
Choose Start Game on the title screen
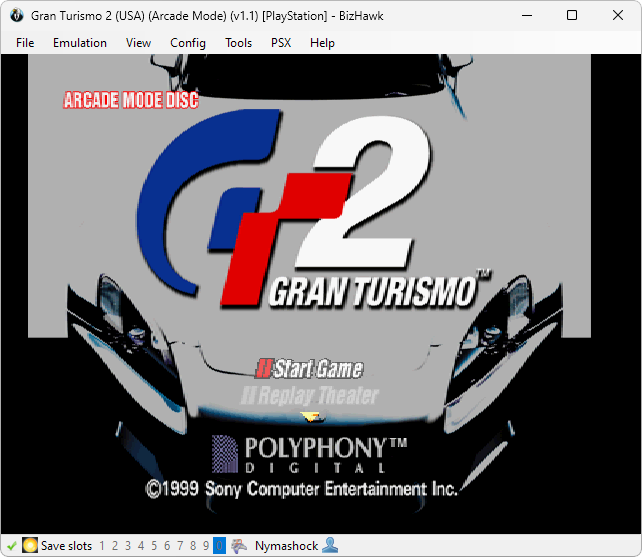tap(310, 369)
